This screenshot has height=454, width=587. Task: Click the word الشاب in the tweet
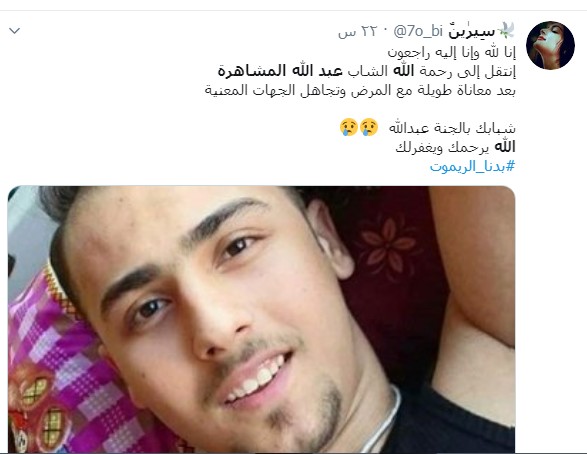(x=367, y=71)
